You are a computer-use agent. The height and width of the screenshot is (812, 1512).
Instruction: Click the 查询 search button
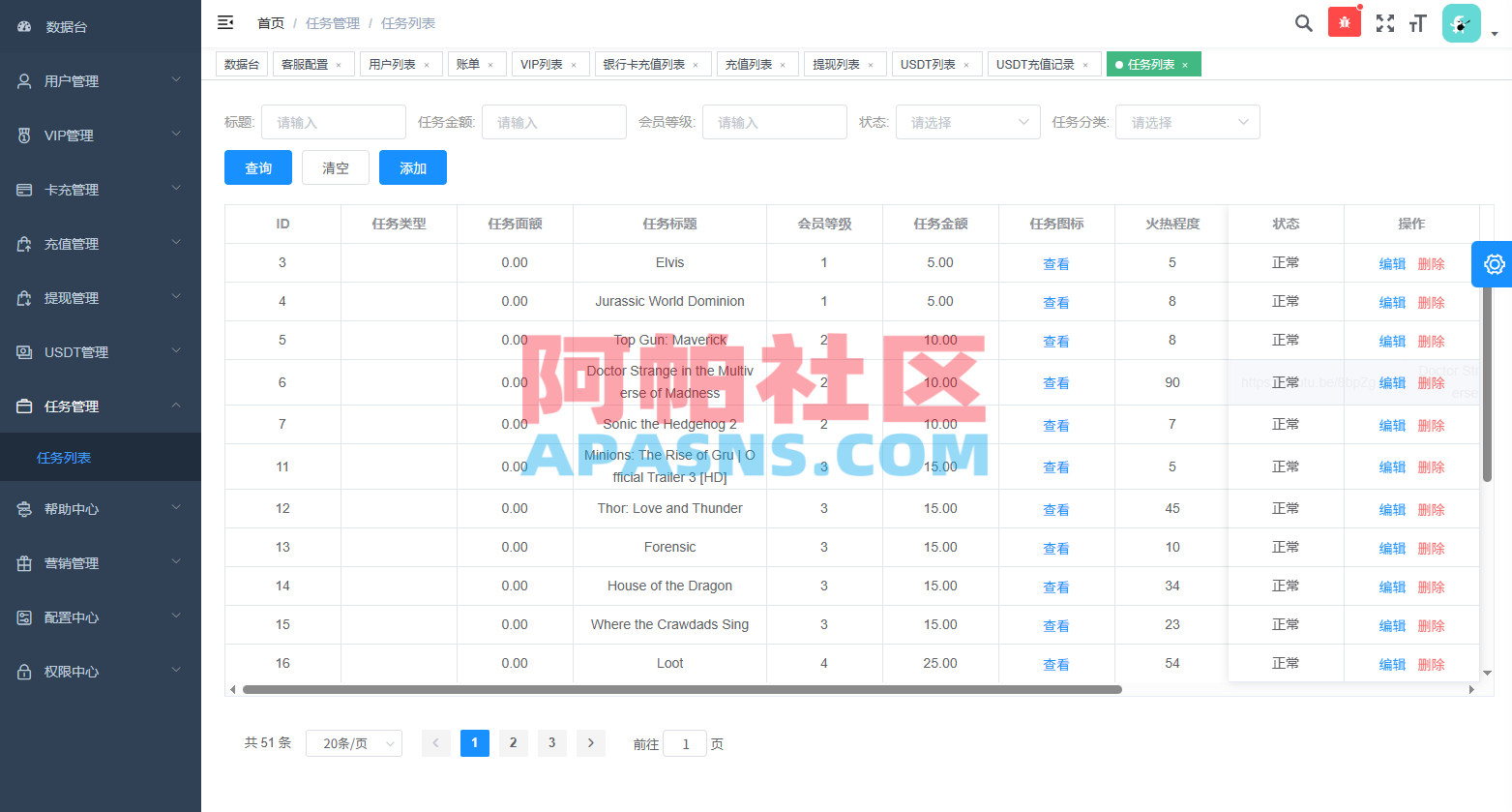pos(258,167)
